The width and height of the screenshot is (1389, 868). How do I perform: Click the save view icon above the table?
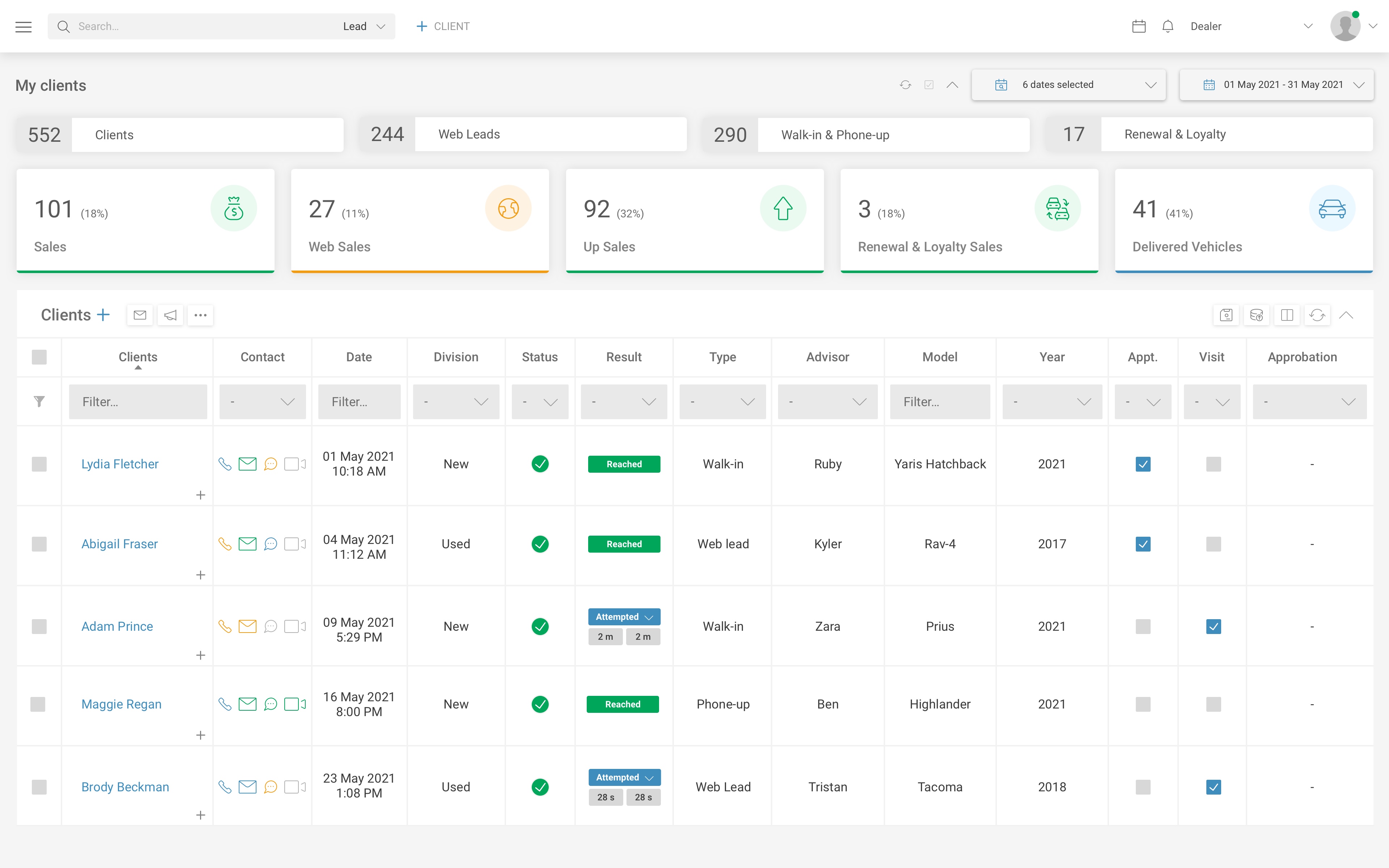click(1227, 315)
